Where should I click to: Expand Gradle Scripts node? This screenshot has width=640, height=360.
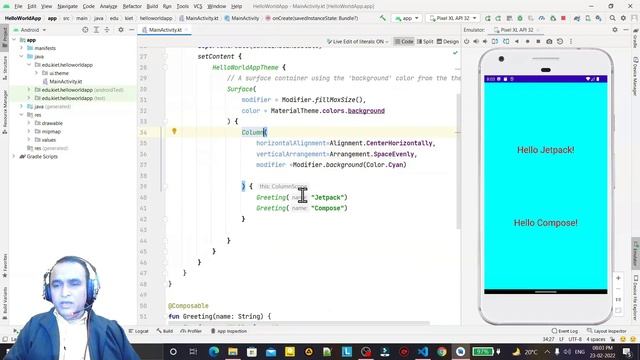(x=14, y=156)
